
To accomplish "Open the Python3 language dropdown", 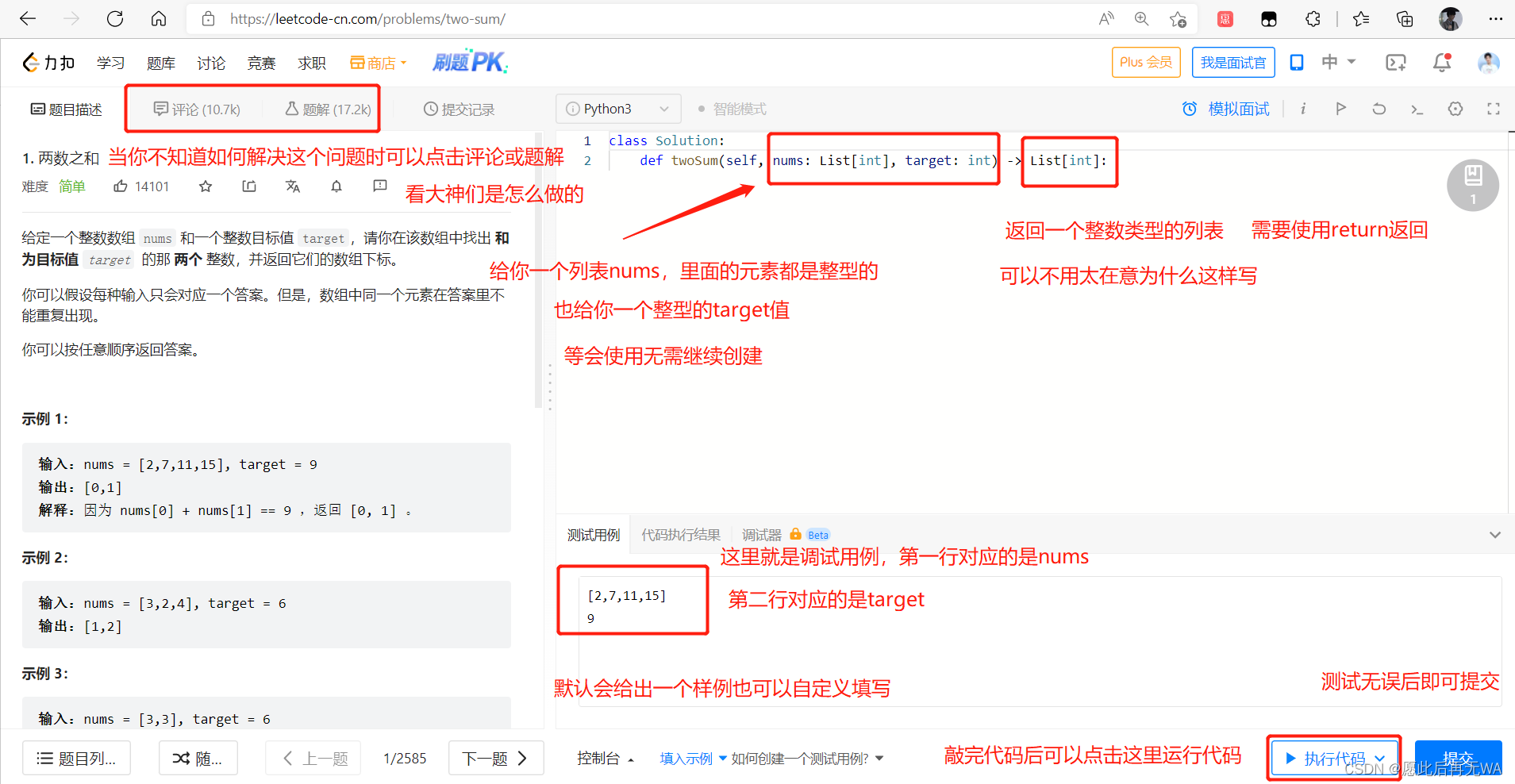I will [x=618, y=109].
